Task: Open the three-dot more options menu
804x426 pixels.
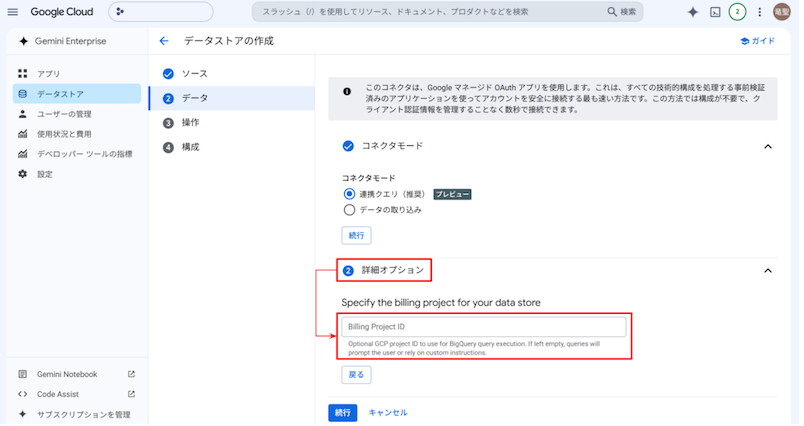Action: click(760, 12)
